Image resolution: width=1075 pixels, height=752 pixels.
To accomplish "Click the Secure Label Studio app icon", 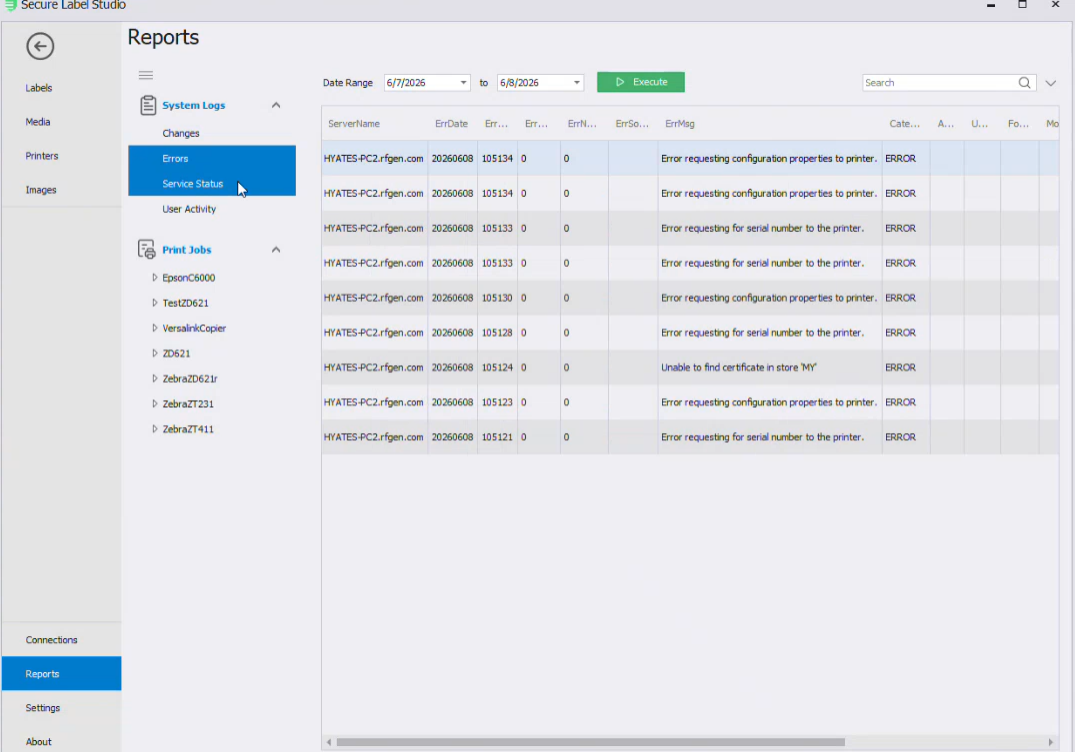I will click(10, 5).
